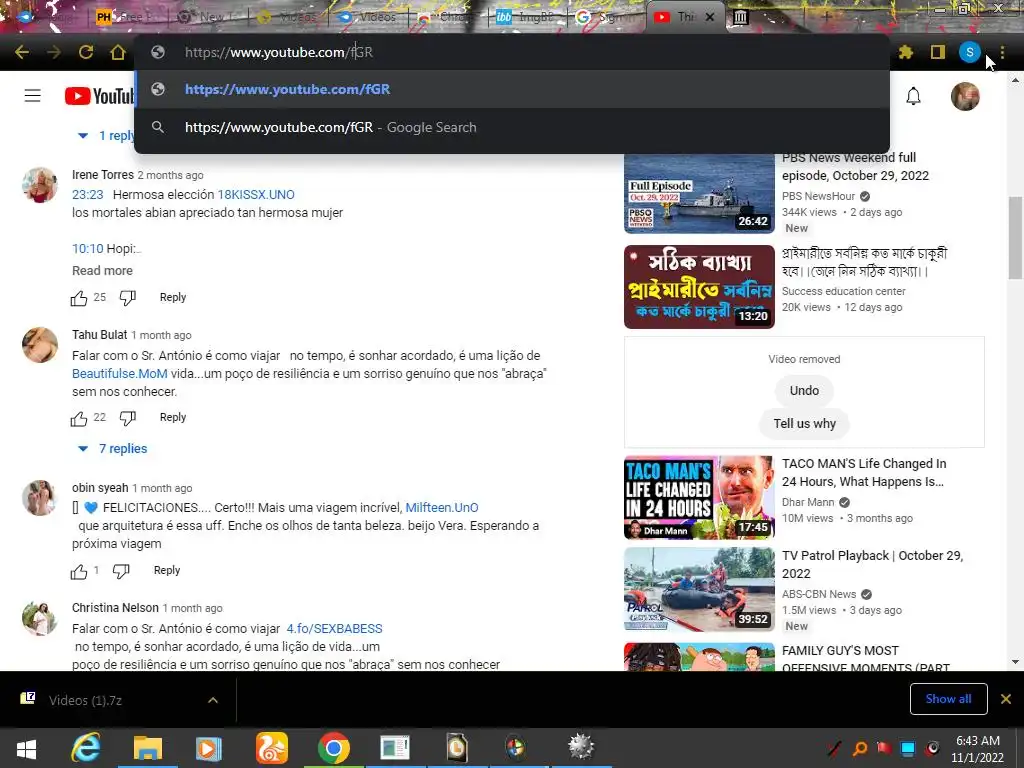
Task: Open the Chrome profile avatar 'S'
Action: (x=970, y=52)
